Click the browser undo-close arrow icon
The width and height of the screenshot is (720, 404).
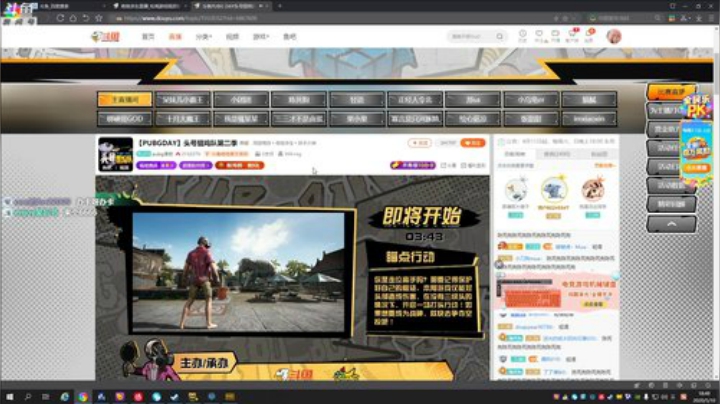85,18
